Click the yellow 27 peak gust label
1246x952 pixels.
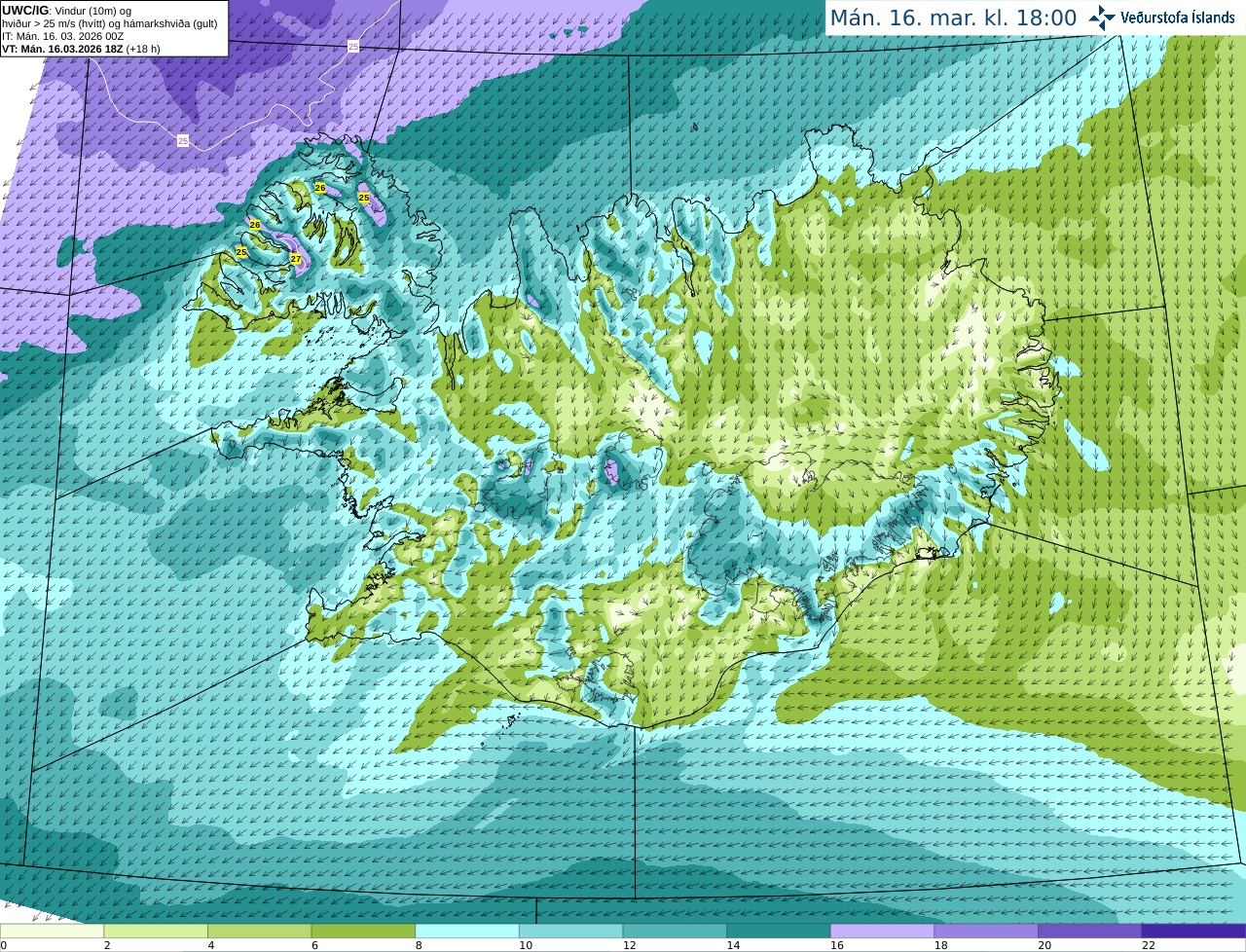[x=295, y=259]
